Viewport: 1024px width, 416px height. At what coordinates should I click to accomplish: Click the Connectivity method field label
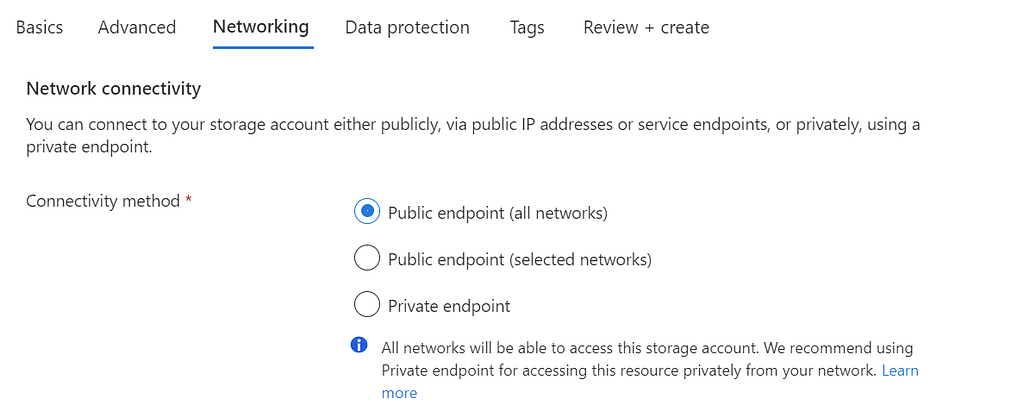103,200
